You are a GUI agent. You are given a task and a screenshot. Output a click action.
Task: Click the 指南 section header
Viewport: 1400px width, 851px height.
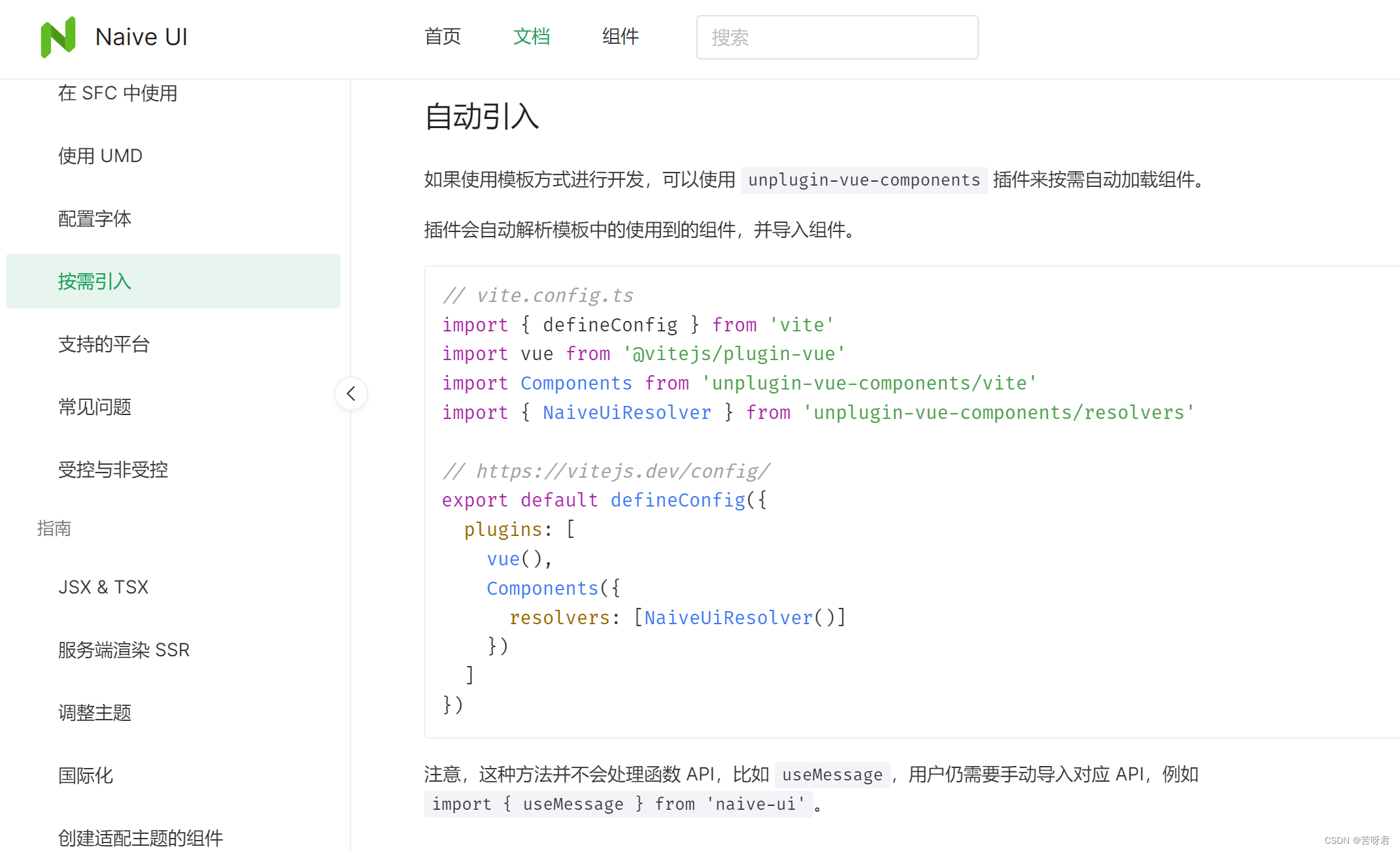click(x=54, y=528)
